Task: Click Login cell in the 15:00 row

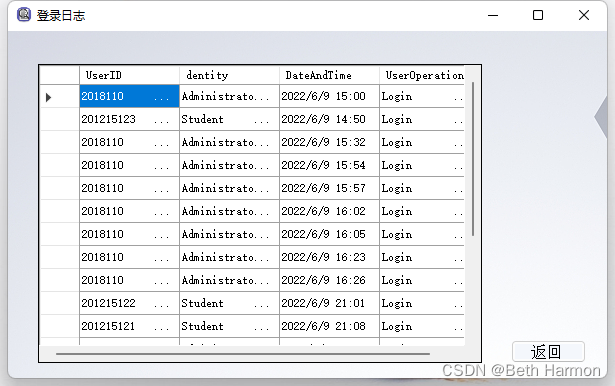Action: pyautogui.click(x=422, y=96)
